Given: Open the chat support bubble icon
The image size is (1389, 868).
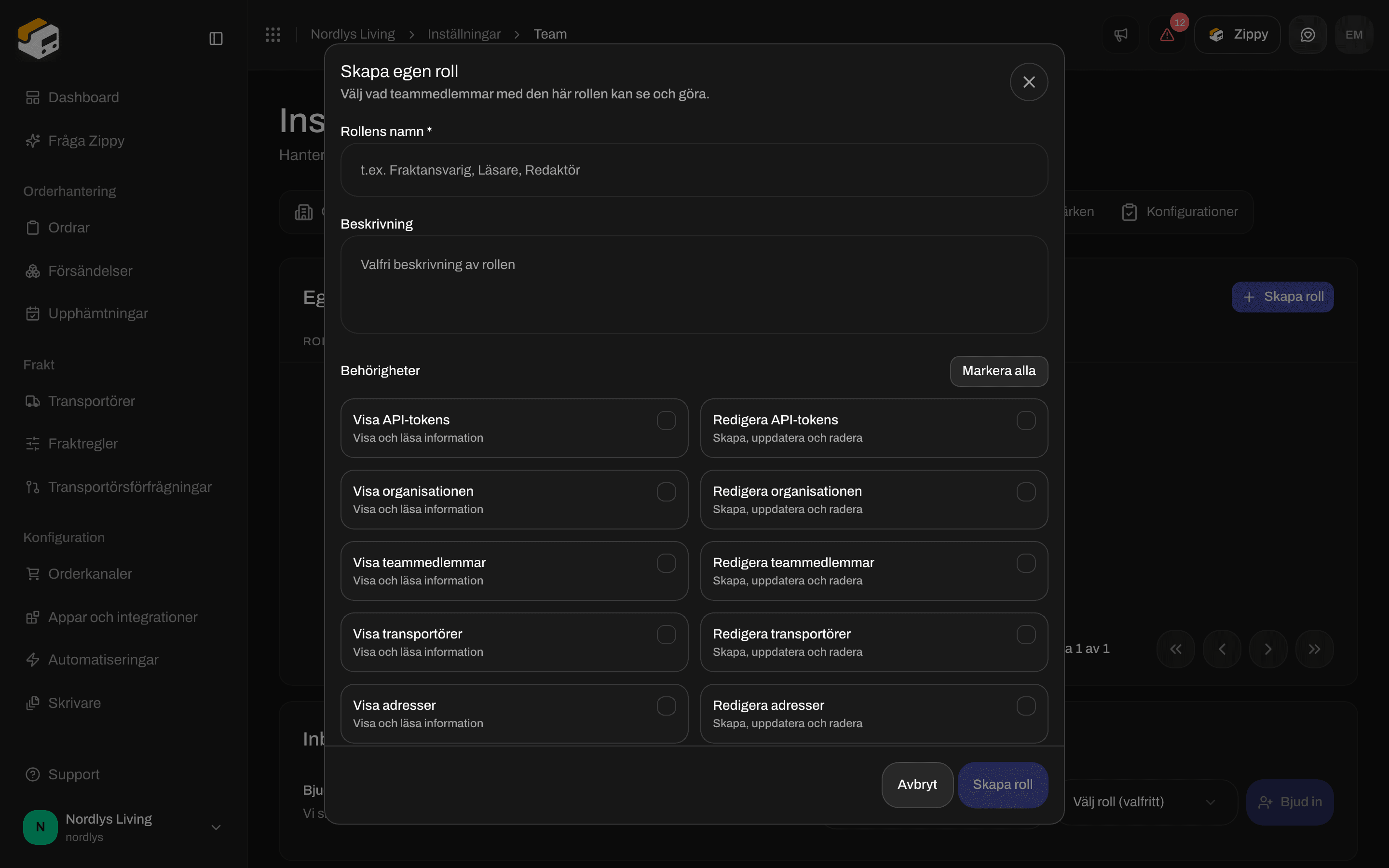Looking at the screenshot, I should point(1307,35).
